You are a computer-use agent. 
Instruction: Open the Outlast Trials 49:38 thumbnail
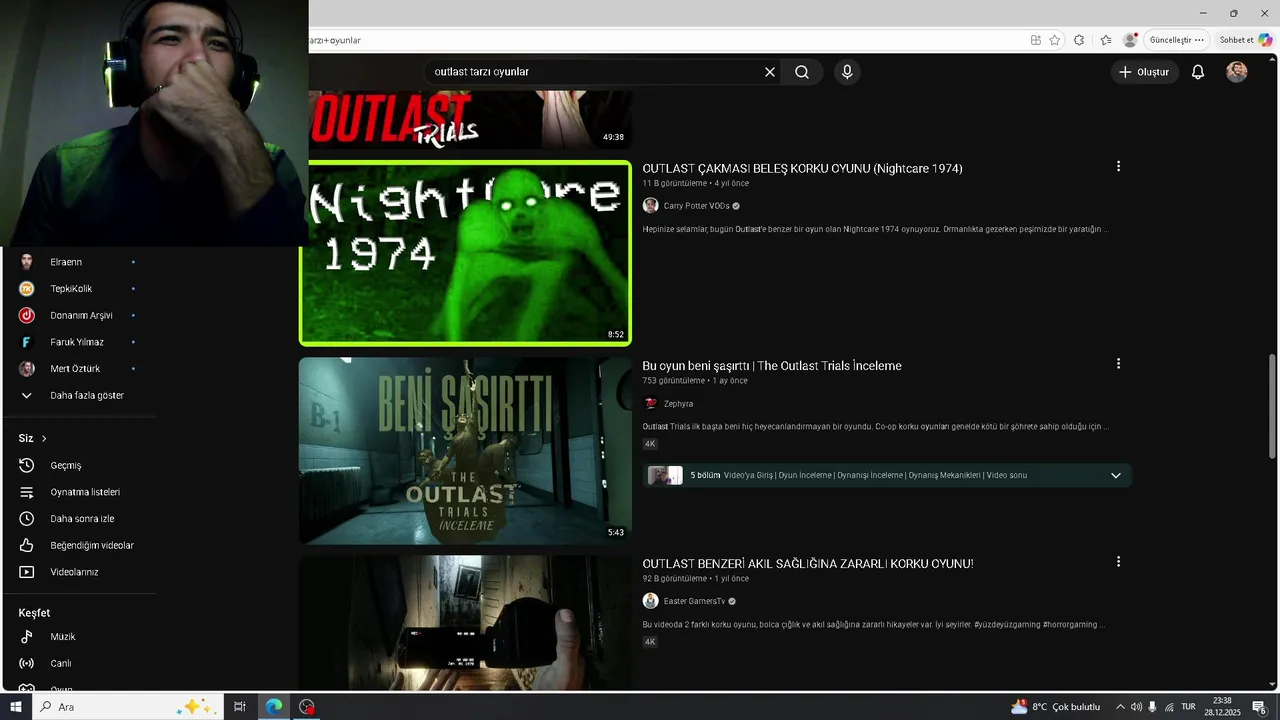click(x=470, y=120)
